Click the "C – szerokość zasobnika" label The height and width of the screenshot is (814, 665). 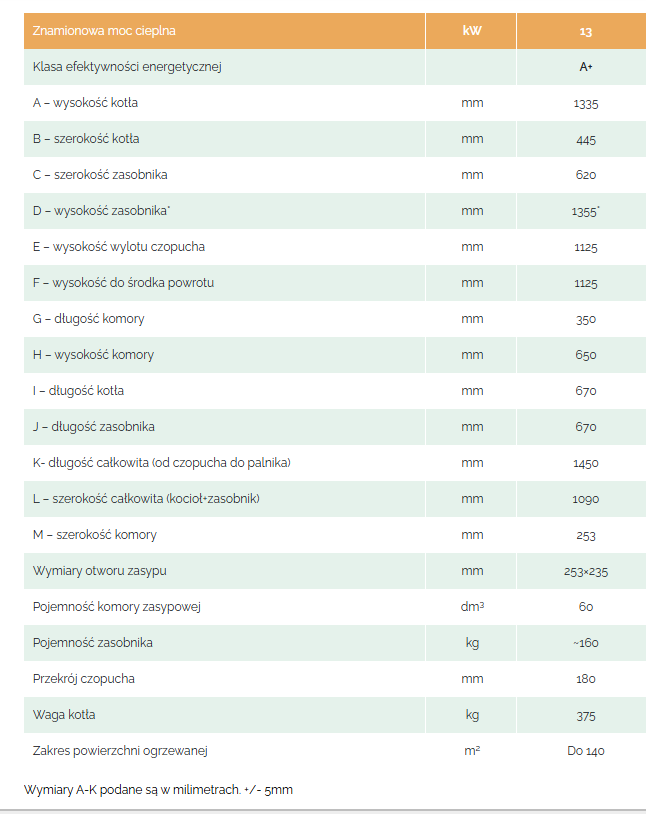100,175
